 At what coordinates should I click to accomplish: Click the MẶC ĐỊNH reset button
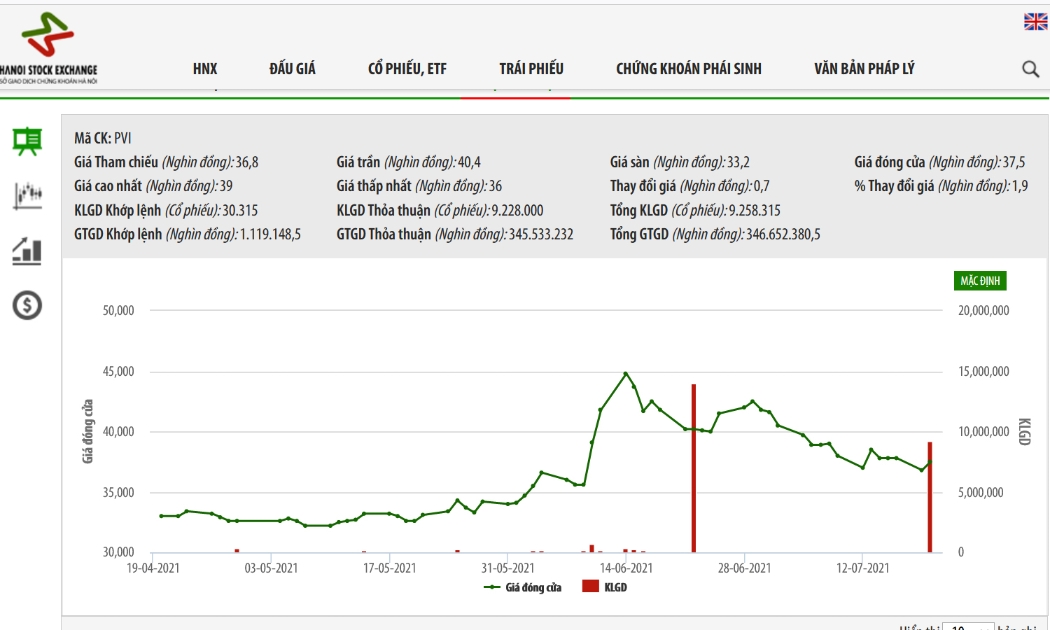980,281
